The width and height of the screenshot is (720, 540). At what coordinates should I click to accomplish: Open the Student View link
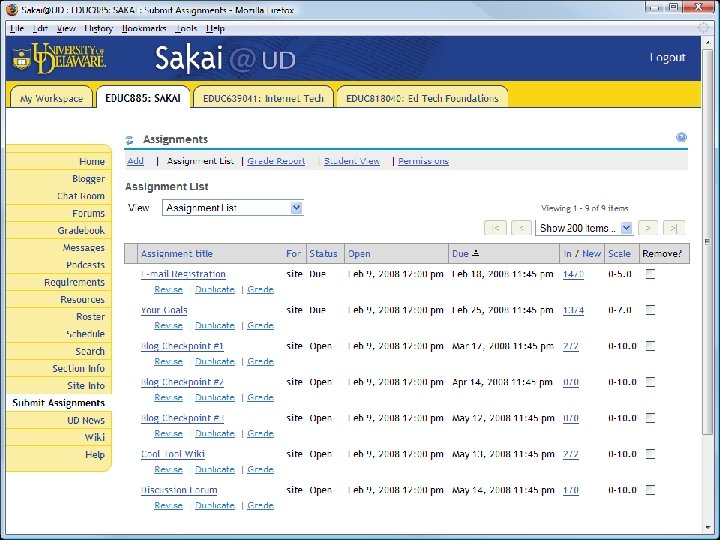352,161
